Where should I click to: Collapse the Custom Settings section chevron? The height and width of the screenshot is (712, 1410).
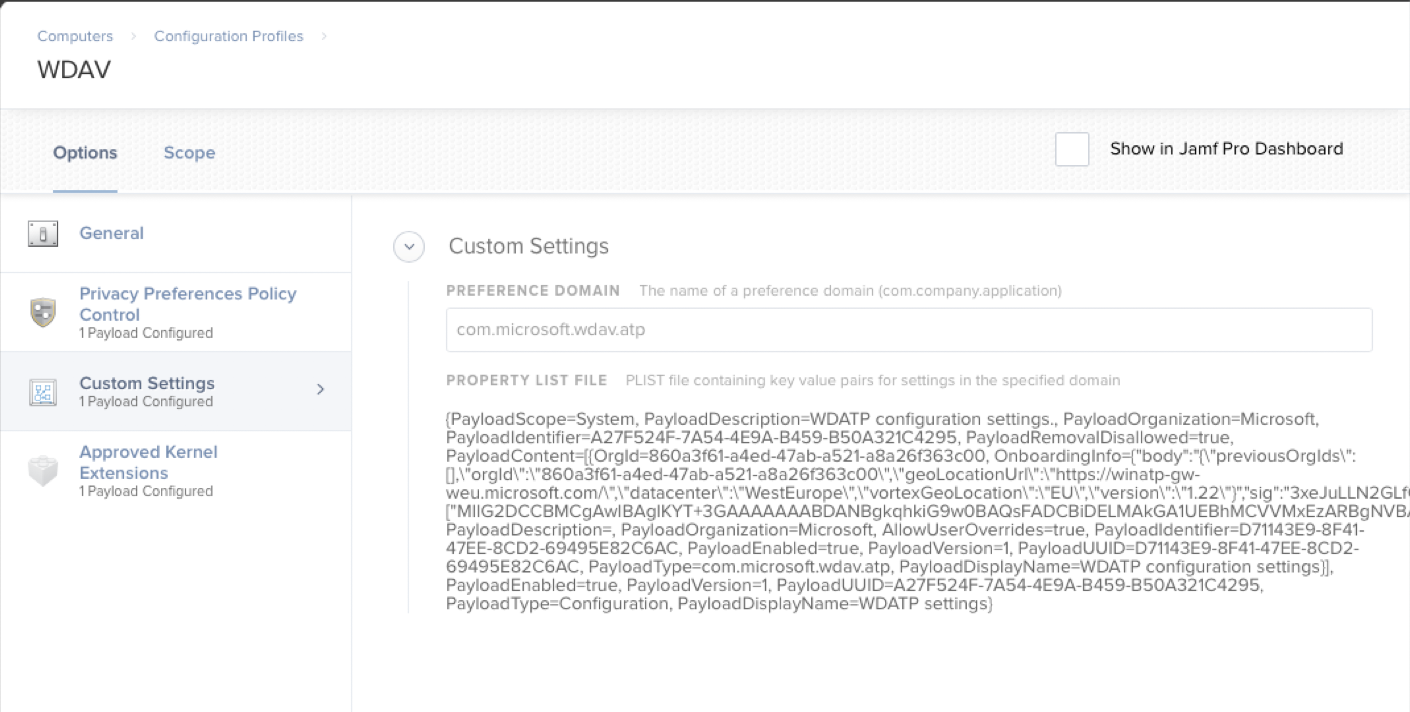pyautogui.click(x=409, y=247)
